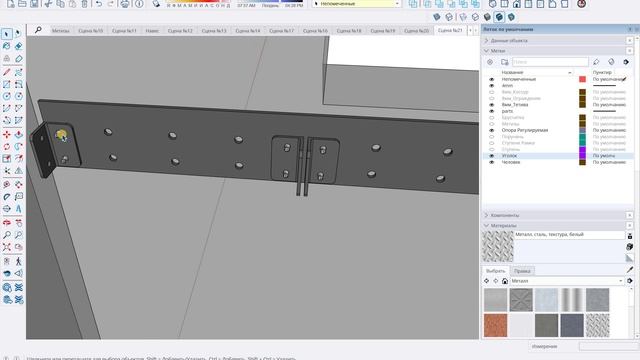This screenshot has width=640, height=360.
Task: Select the 3D Text letter A tool
Action: pyautogui.click(x=18, y=209)
